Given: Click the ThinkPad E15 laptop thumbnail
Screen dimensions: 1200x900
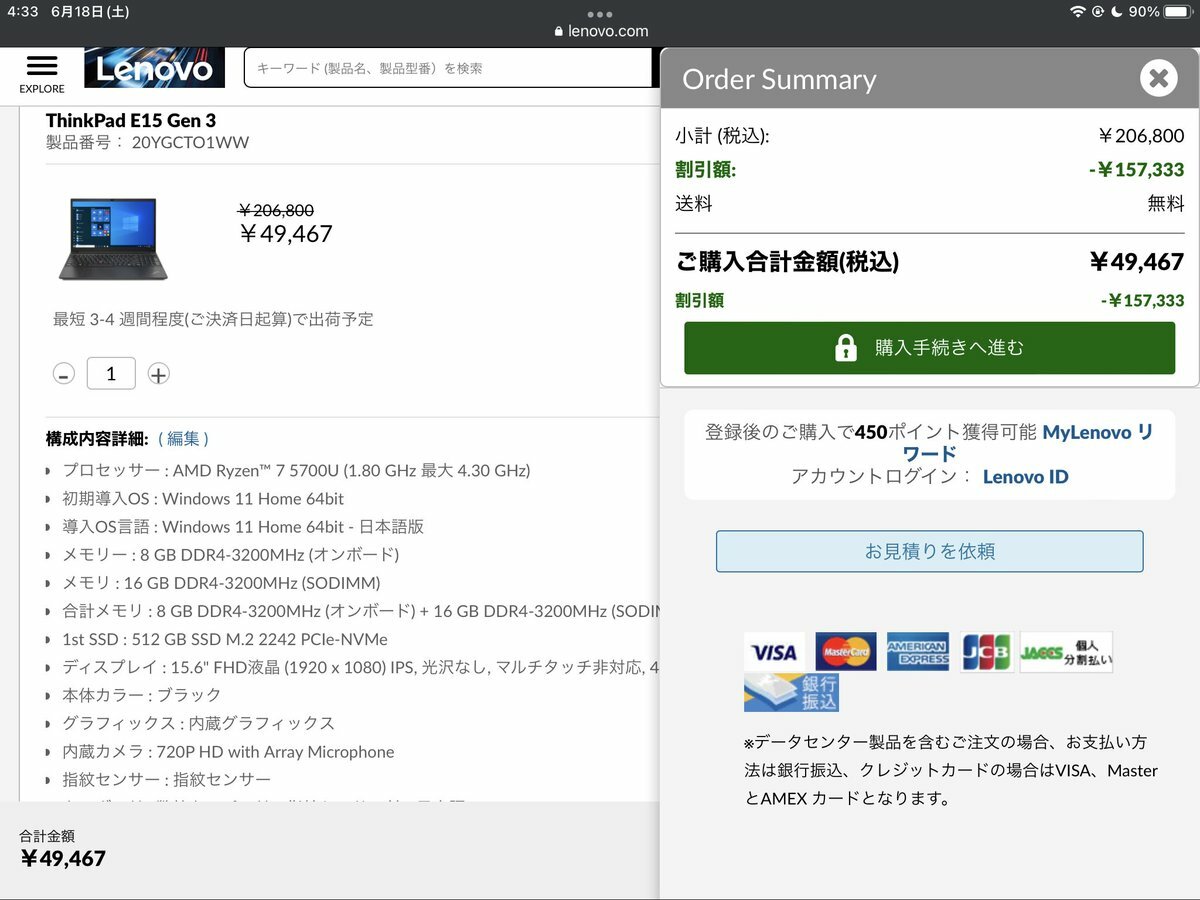Looking at the screenshot, I should point(112,238).
